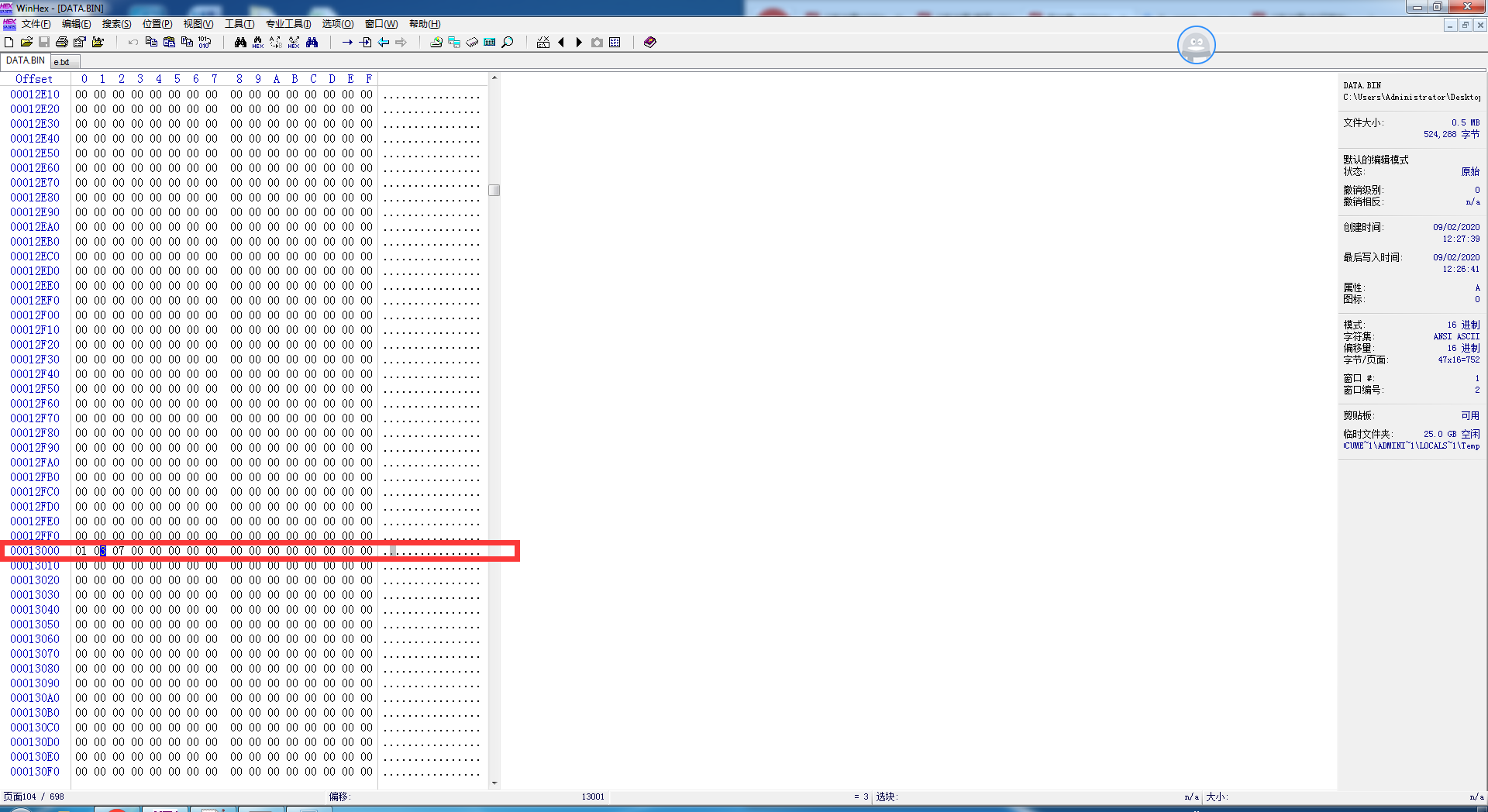The height and width of the screenshot is (812, 1488).
Task: Click the Go To Sector boxed-arrow icon
Action: coord(365,43)
